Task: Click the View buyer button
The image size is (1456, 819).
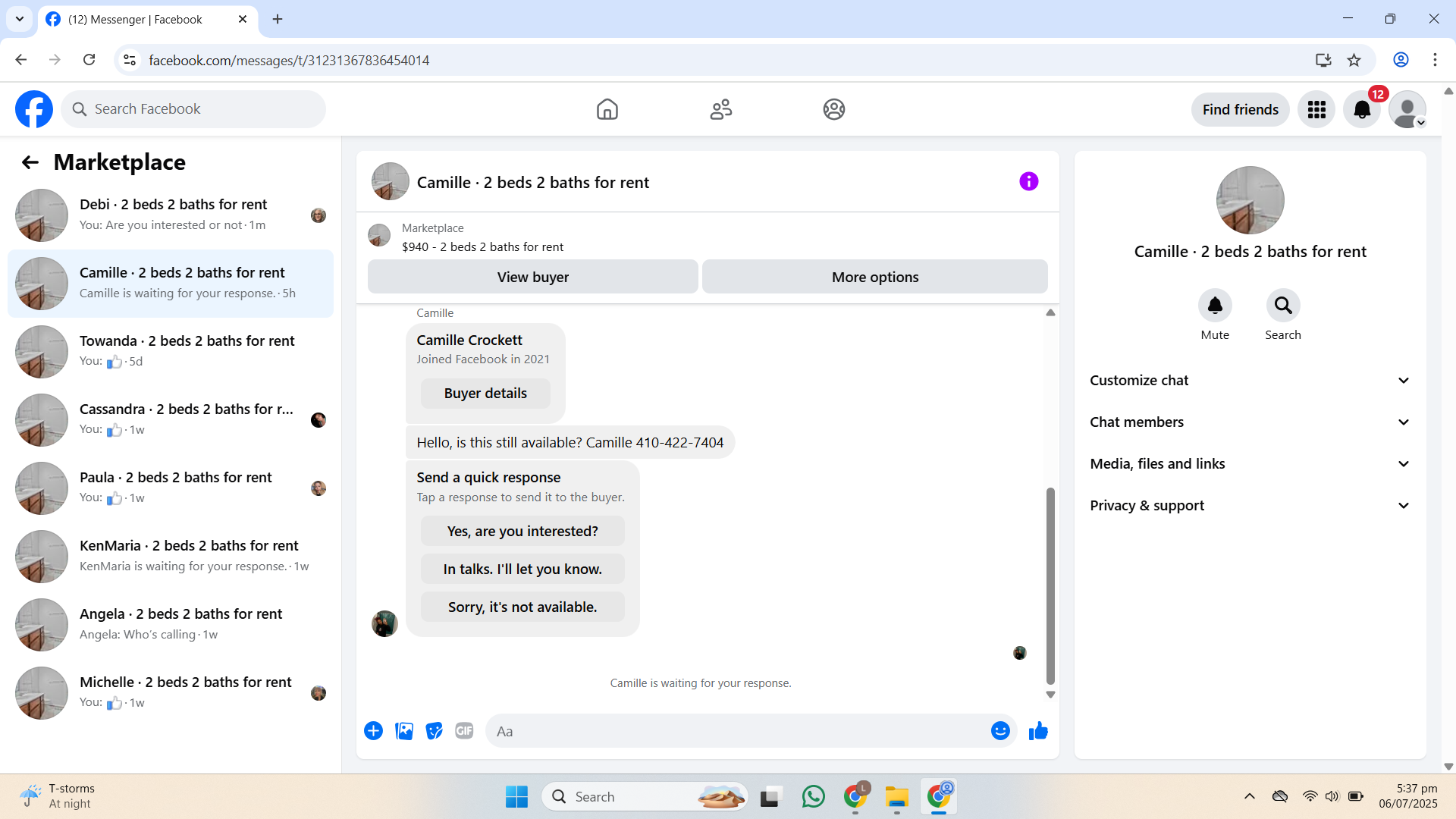Action: (x=533, y=277)
